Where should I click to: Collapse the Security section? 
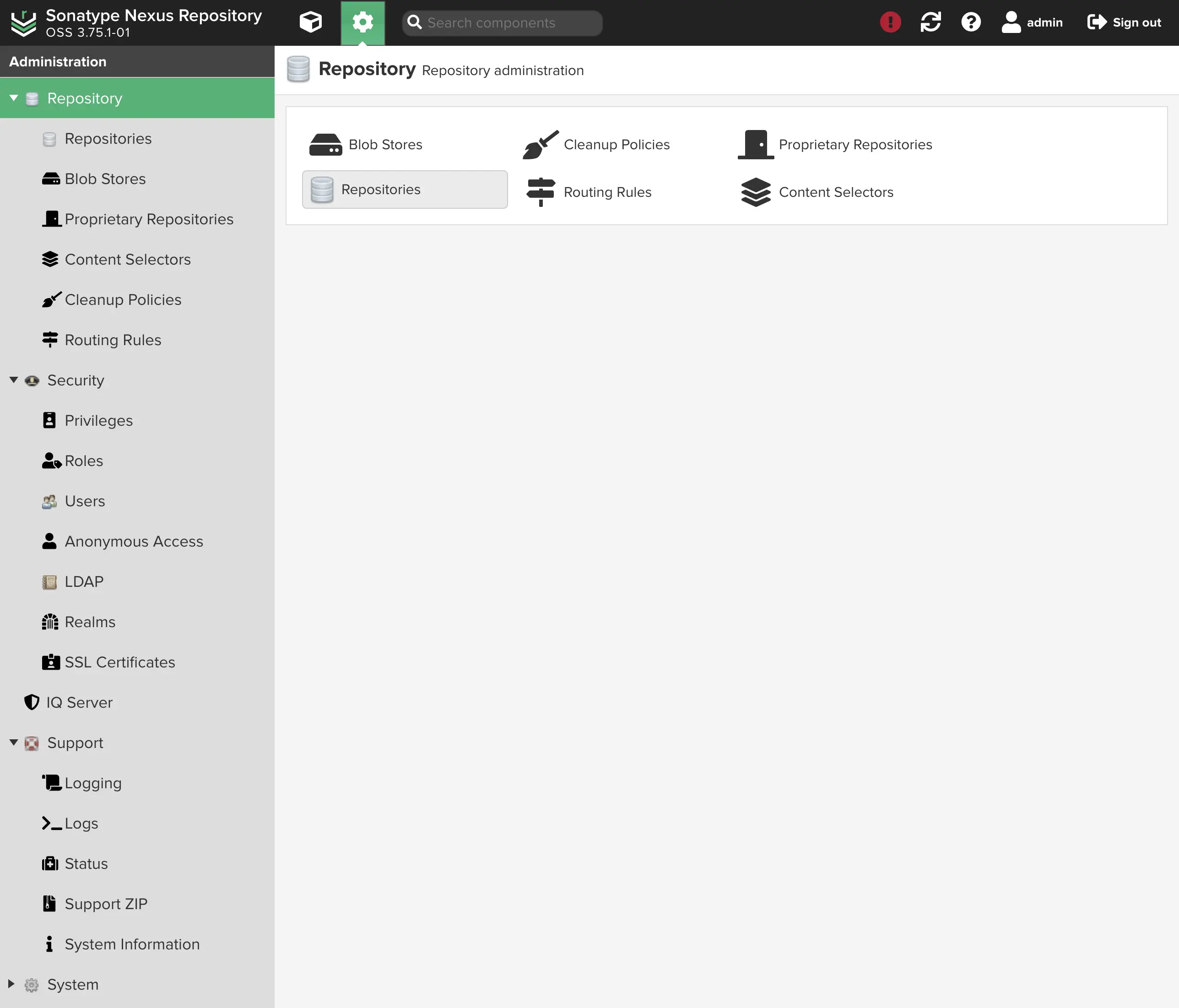click(x=14, y=379)
